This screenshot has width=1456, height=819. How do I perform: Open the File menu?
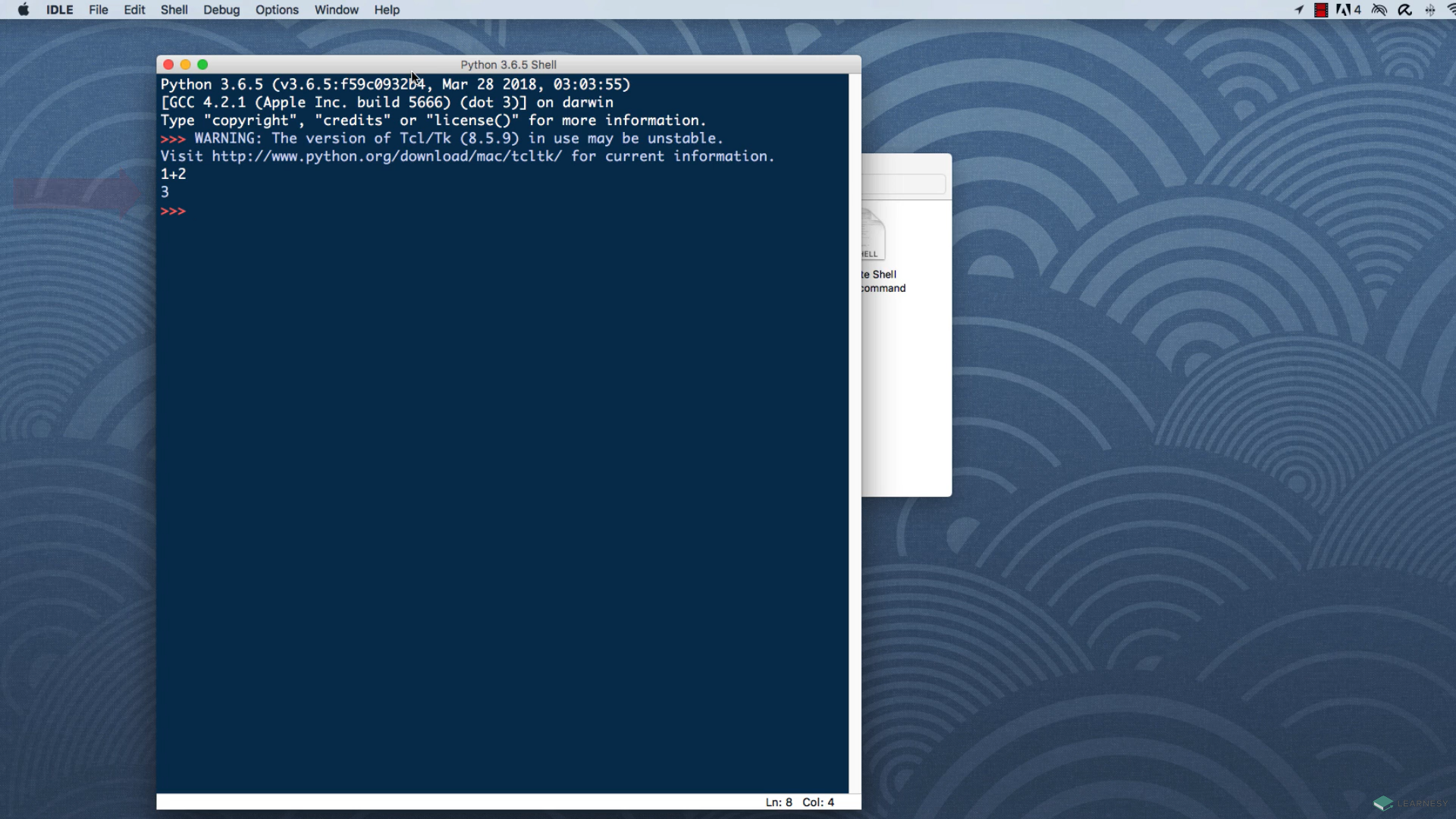[99, 10]
